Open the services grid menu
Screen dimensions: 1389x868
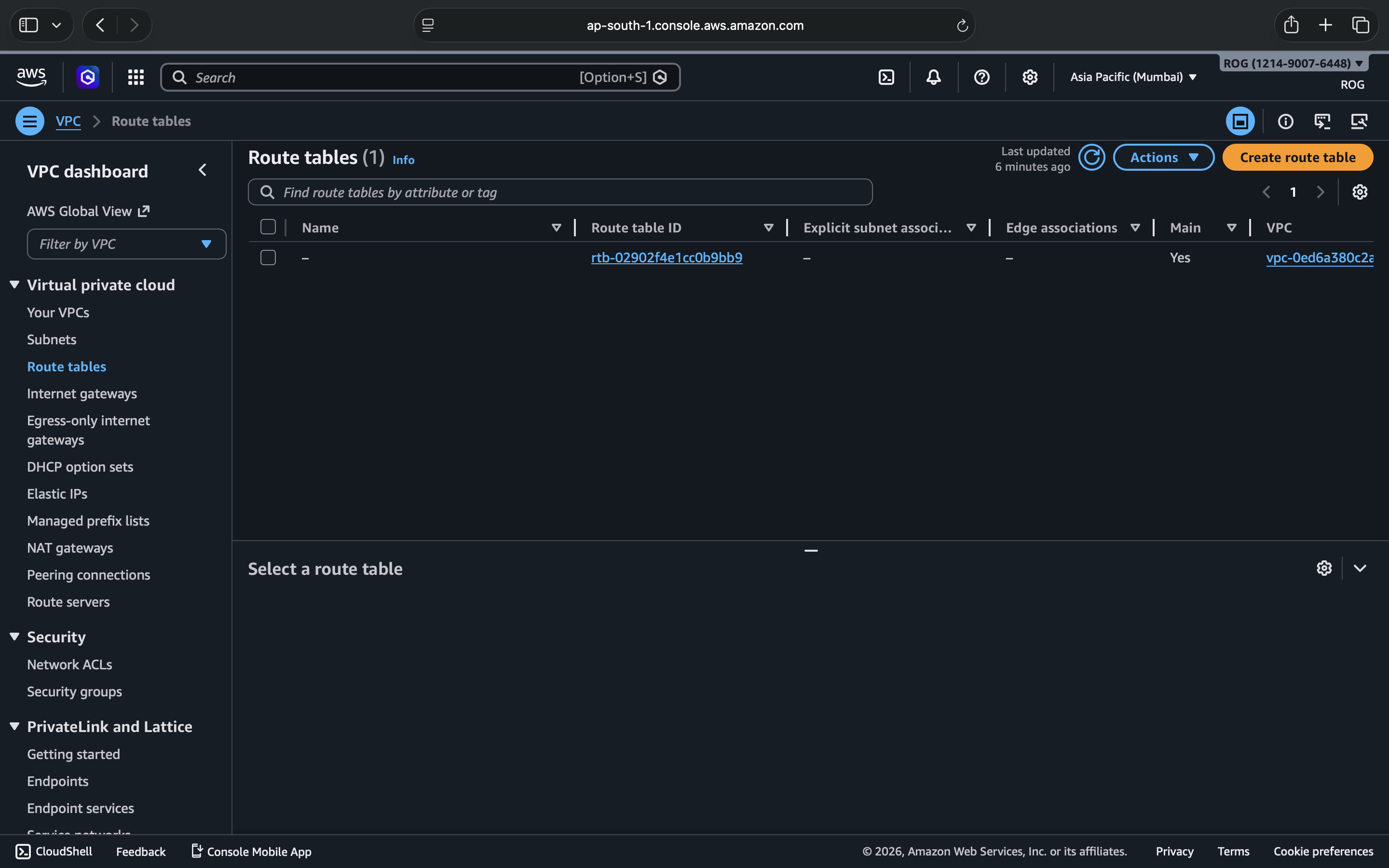pyautogui.click(x=136, y=77)
